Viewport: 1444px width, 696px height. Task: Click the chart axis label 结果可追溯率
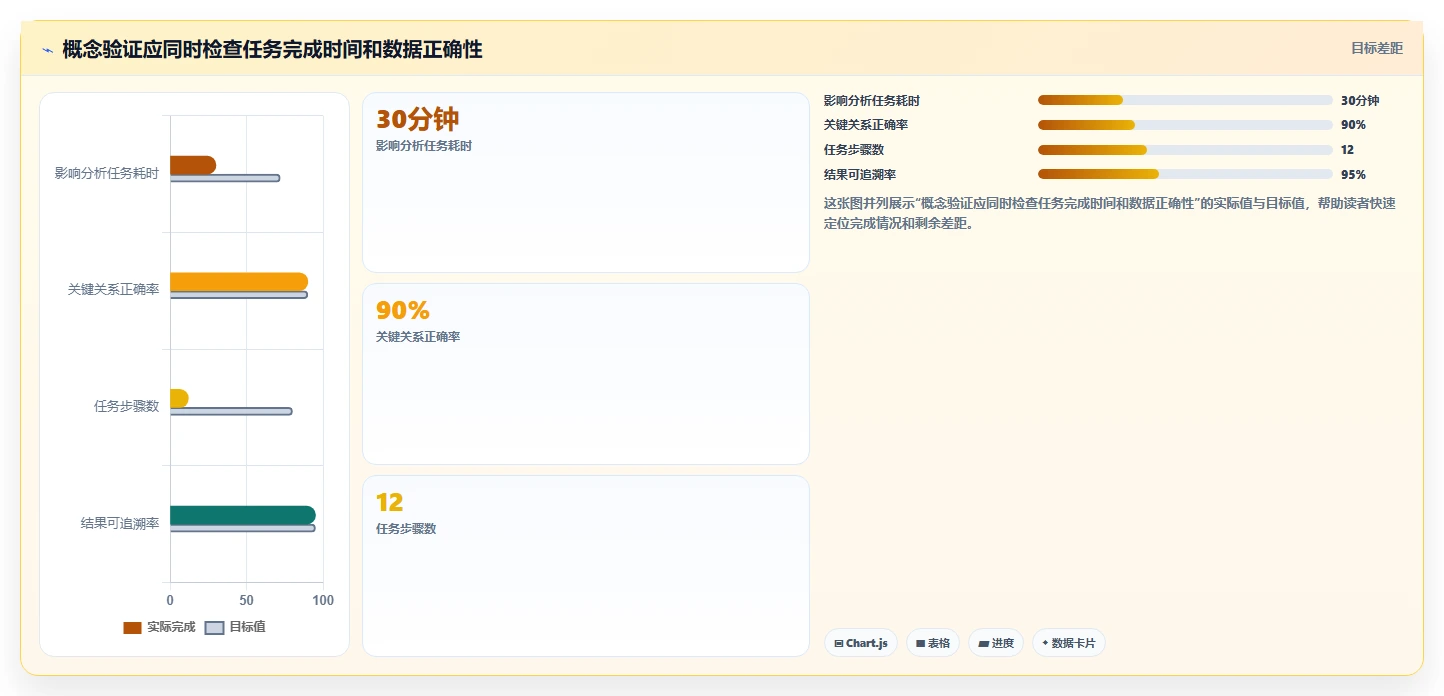tap(120, 523)
